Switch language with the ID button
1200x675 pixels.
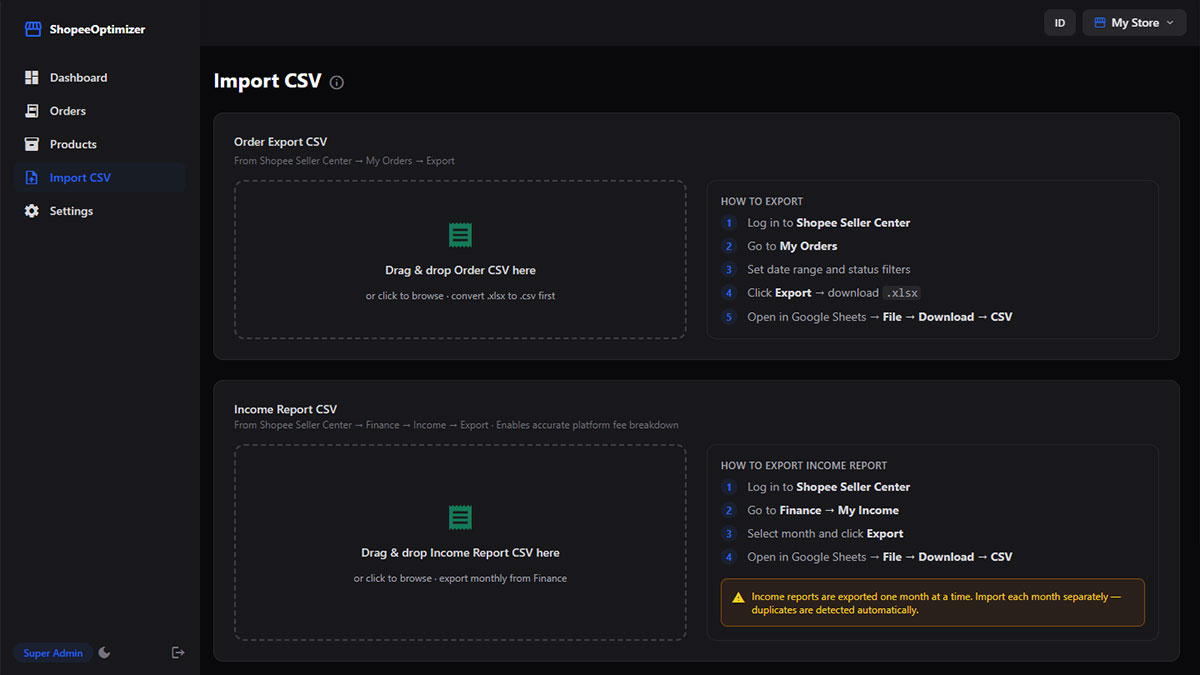pyautogui.click(x=1060, y=23)
